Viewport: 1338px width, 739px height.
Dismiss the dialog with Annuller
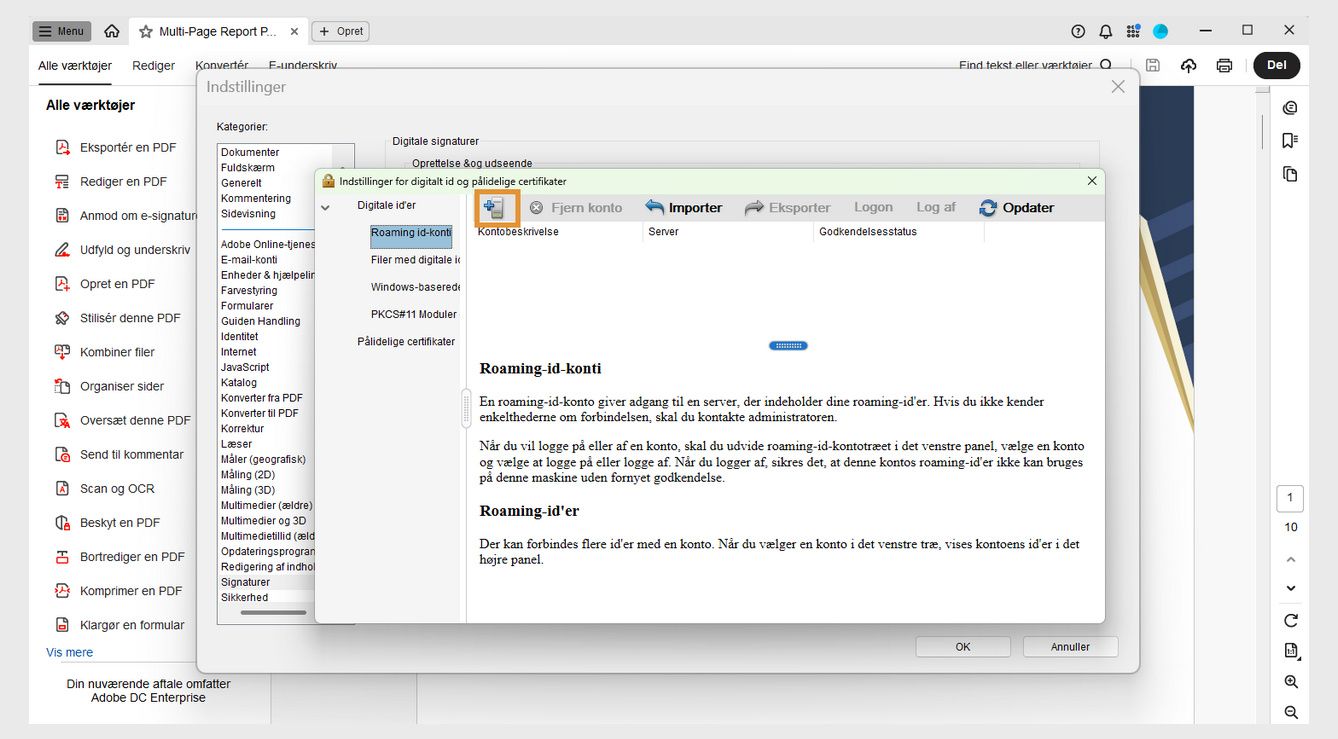pos(1069,646)
